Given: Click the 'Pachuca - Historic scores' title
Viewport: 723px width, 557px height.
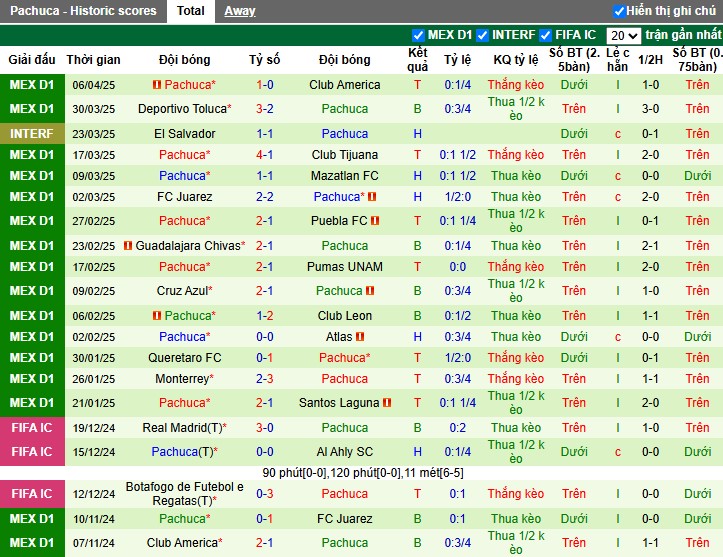Looking at the screenshot, I should (83, 11).
